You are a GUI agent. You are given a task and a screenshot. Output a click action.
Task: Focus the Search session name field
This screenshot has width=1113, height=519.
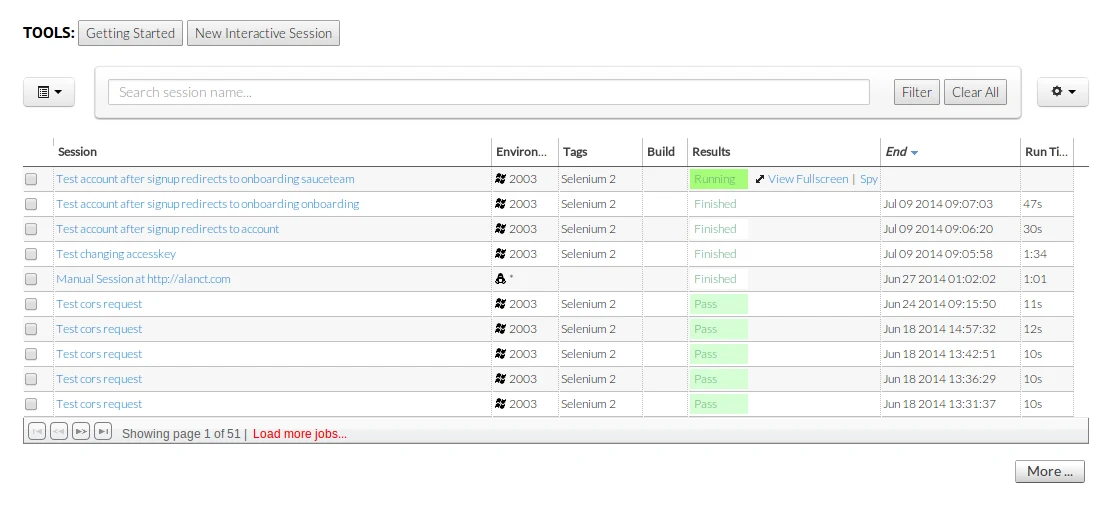point(488,92)
